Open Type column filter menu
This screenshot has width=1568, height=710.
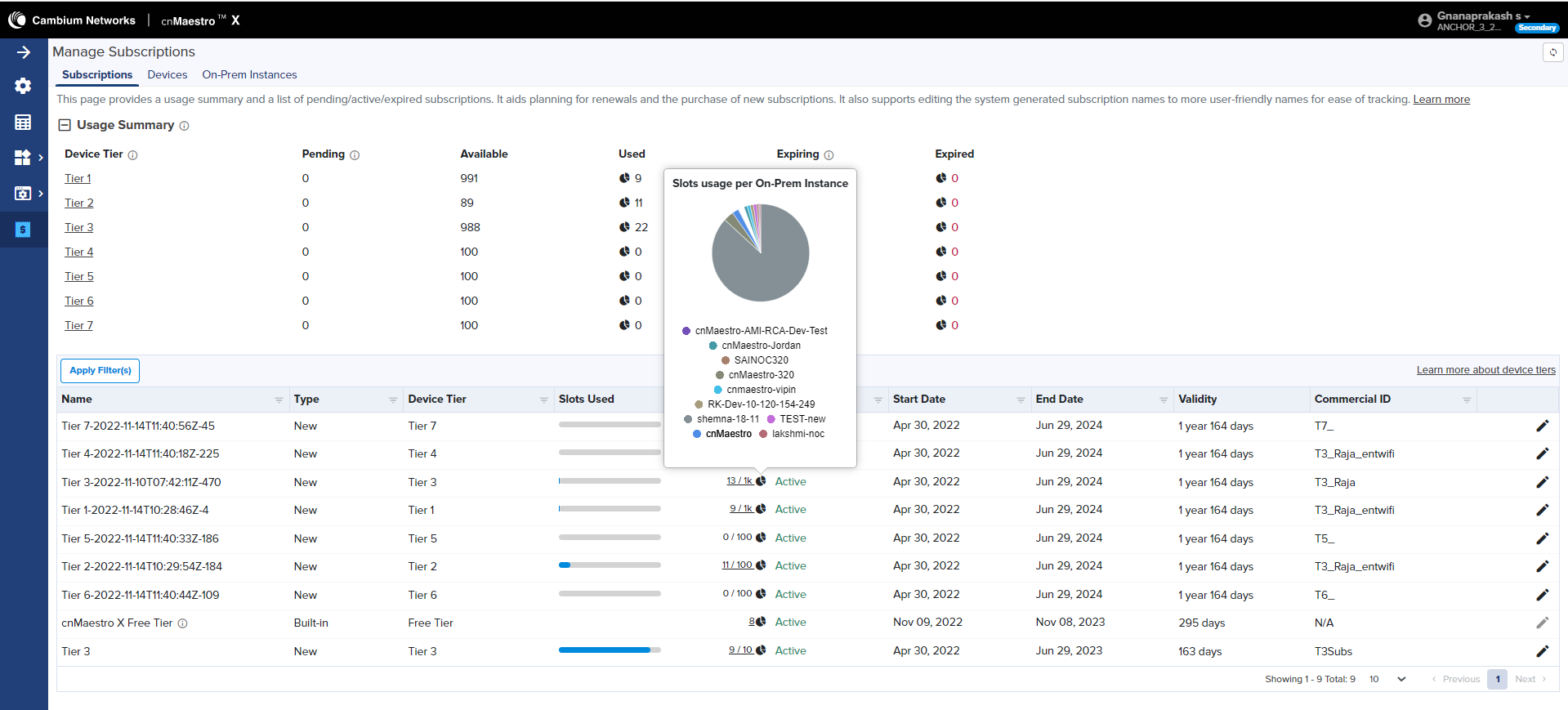(393, 400)
